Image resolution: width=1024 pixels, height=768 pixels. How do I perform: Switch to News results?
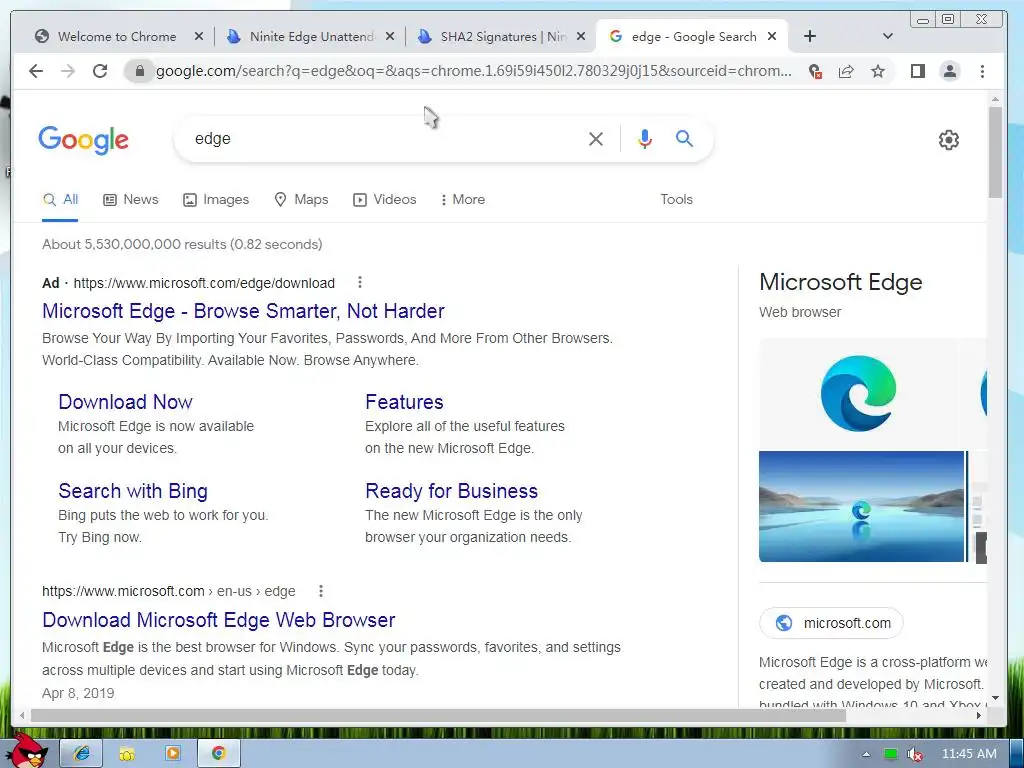point(131,200)
